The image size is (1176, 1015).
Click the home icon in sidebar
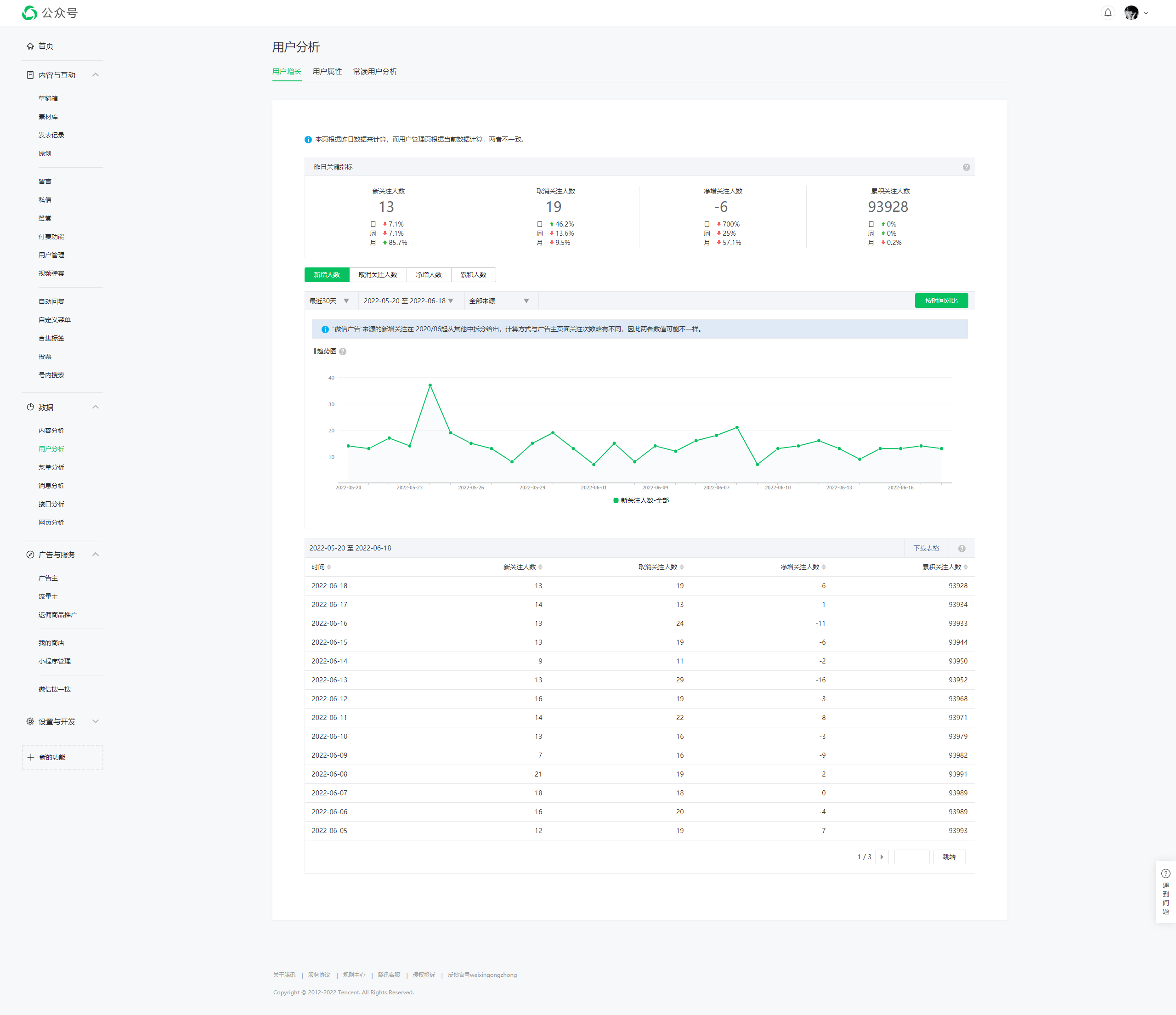point(30,46)
